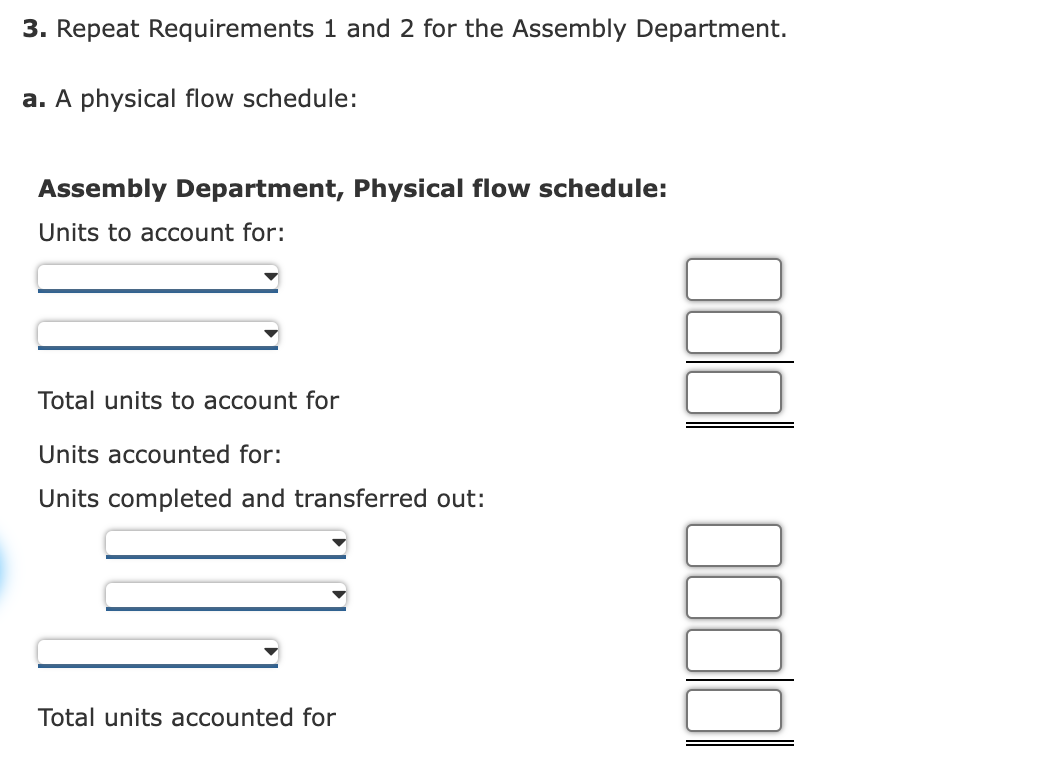Select the input box beside the second dropdown
The width and height of the screenshot is (1054, 772).
733,332
